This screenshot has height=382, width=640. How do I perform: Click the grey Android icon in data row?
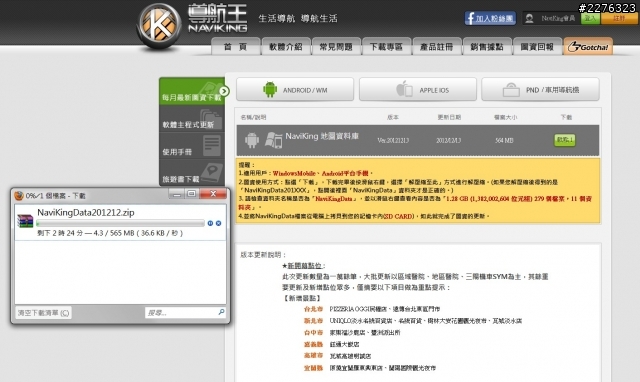(252, 140)
